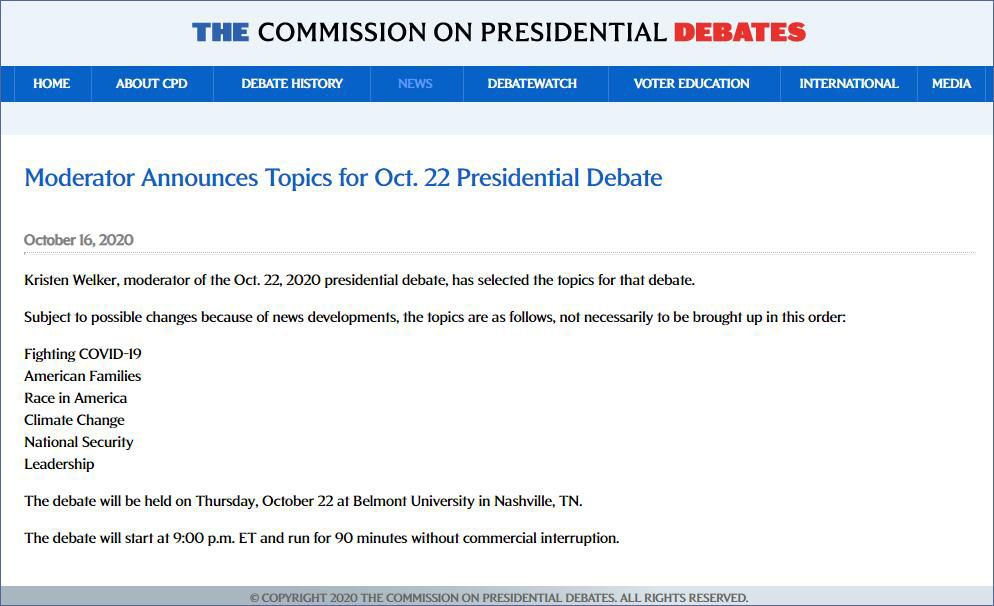This screenshot has width=994, height=606.
Task: Click the National Security topic
Action: click(79, 442)
